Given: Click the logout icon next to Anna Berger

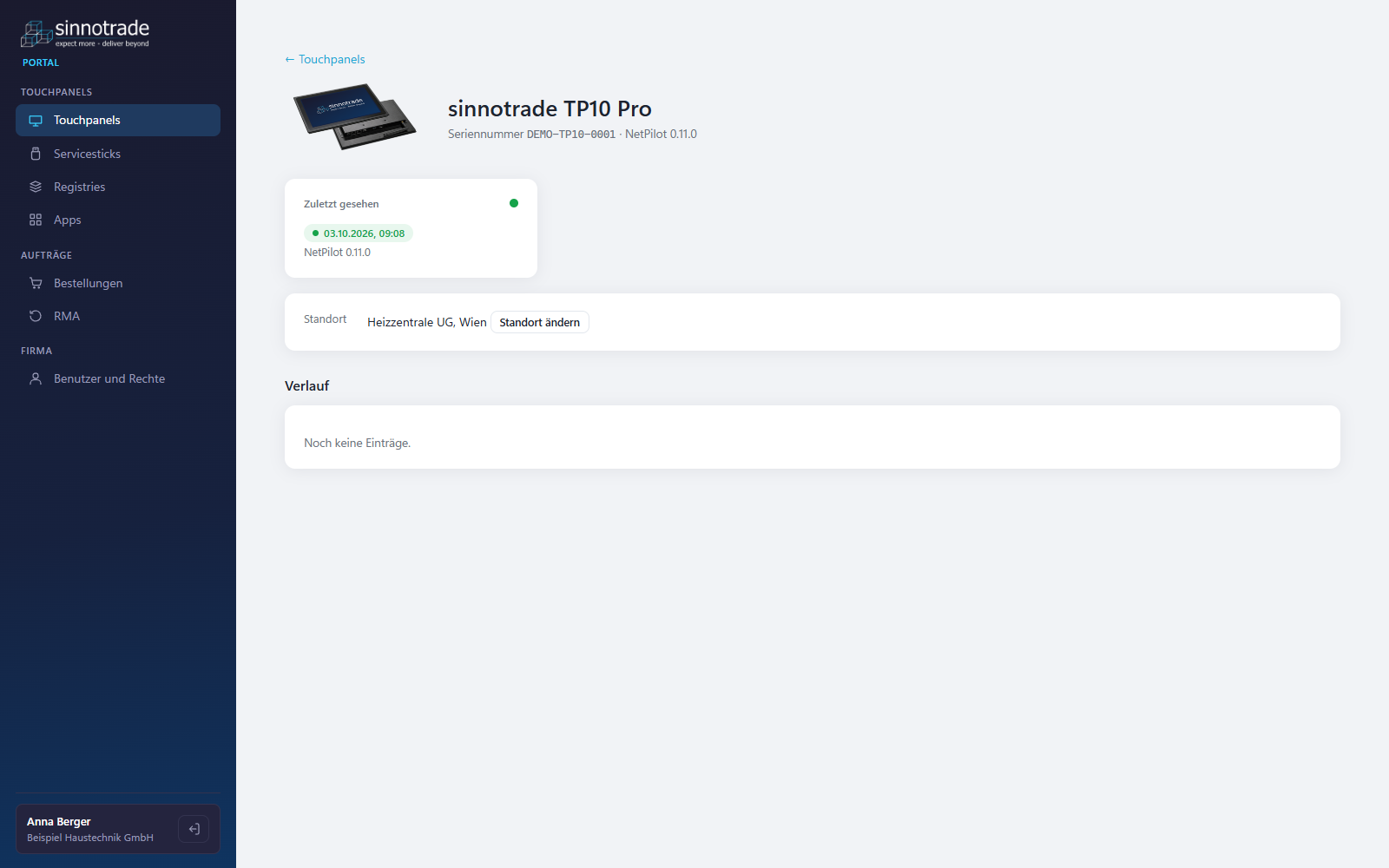Looking at the screenshot, I should coord(194,829).
